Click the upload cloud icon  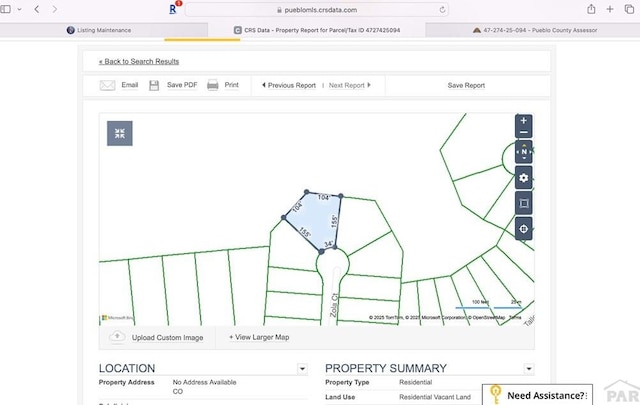117,337
